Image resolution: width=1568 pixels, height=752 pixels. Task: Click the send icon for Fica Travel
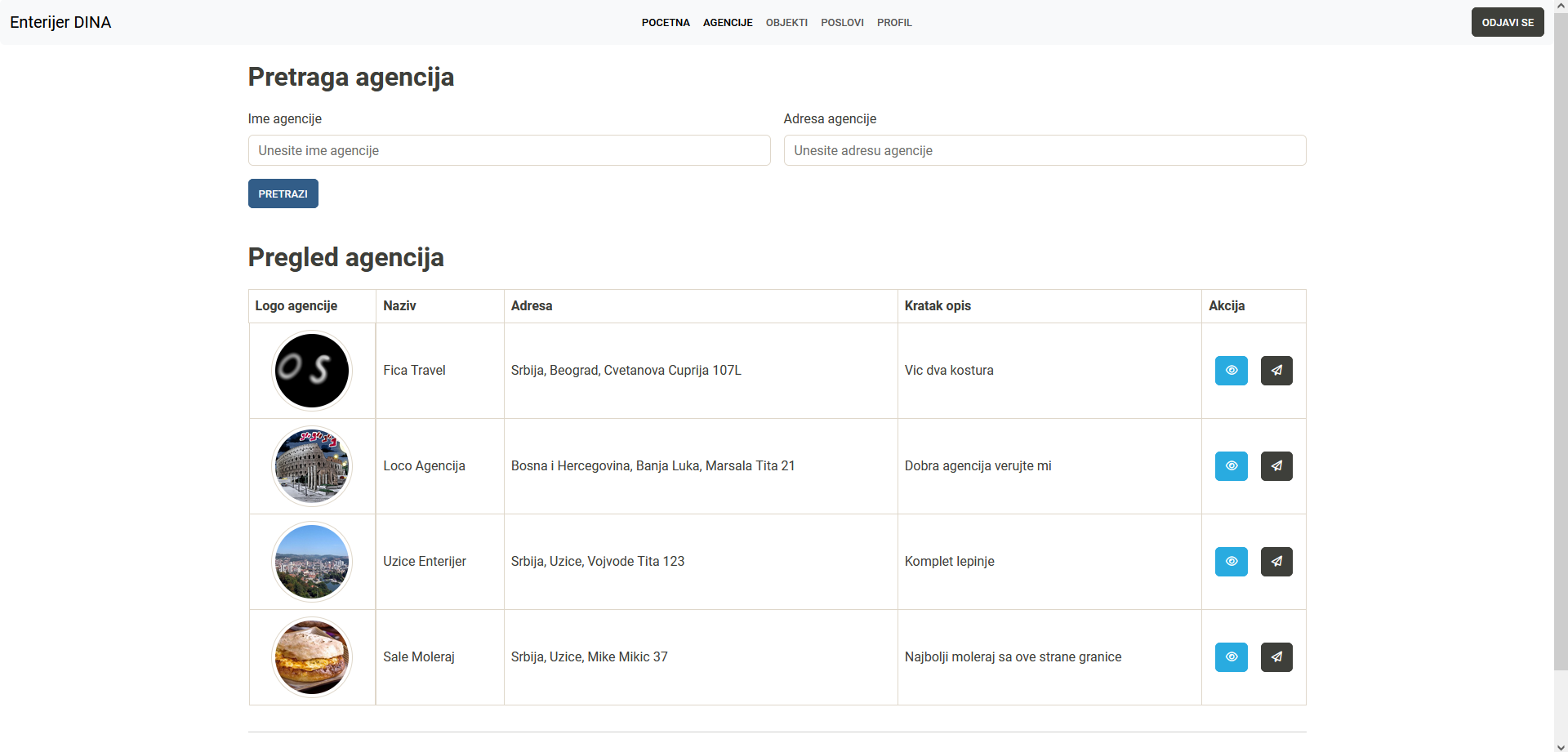pos(1276,370)
